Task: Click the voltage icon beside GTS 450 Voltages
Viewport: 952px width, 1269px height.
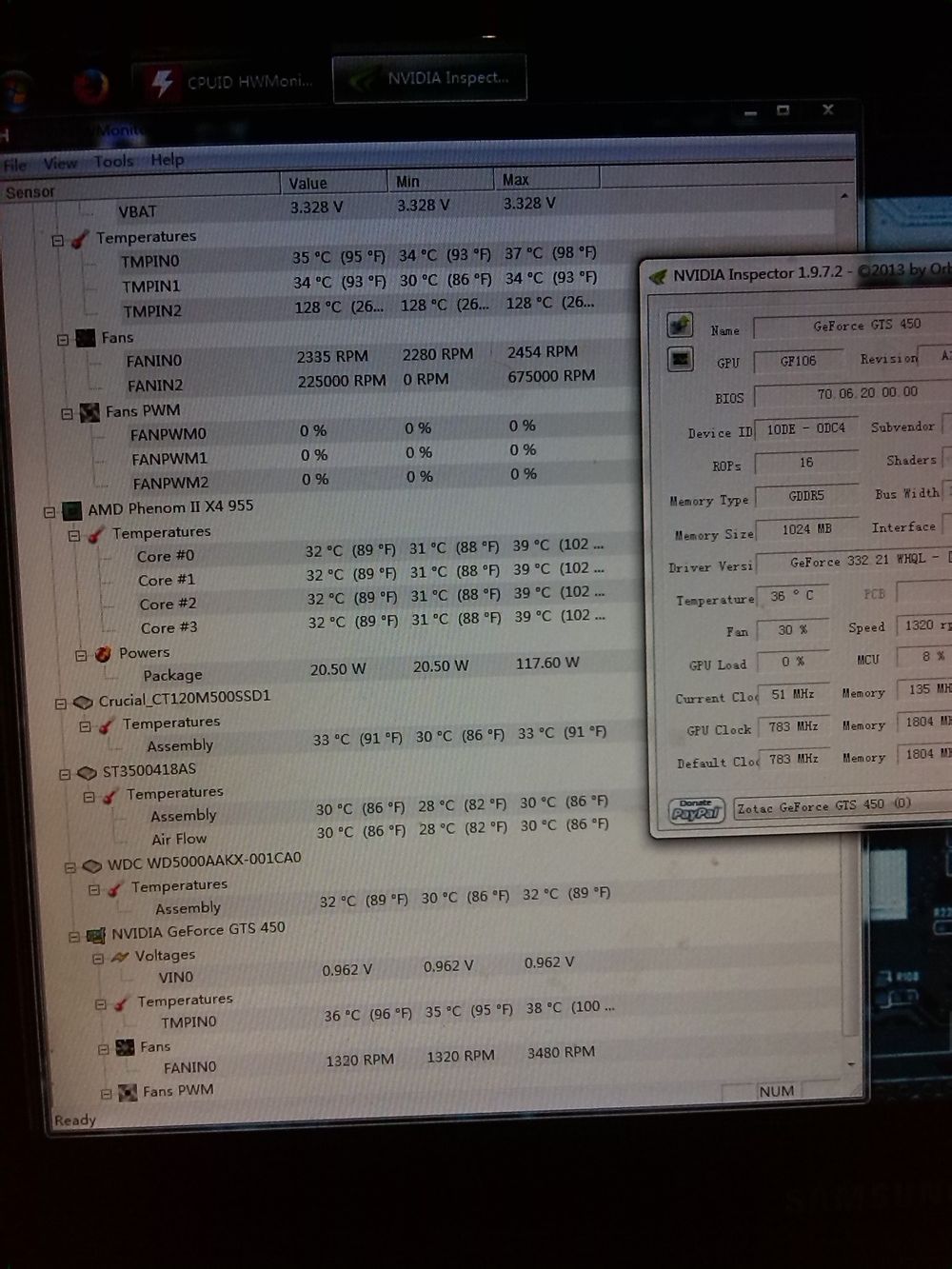Action: pyautogui.click(x=120, y=958)
